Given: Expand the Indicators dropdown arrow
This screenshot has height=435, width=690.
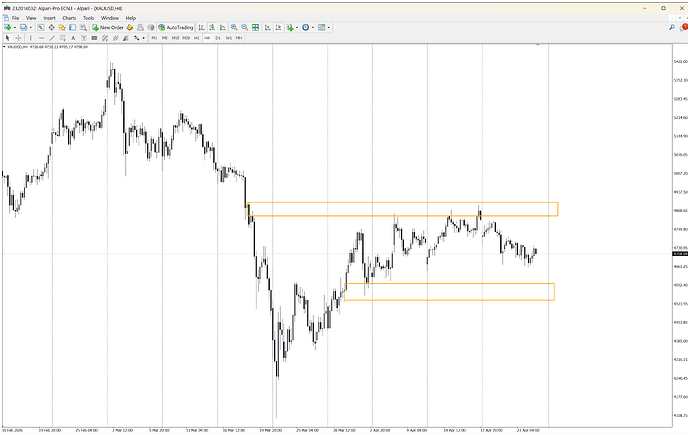Looking at the screenshot, I should [297, 27].
